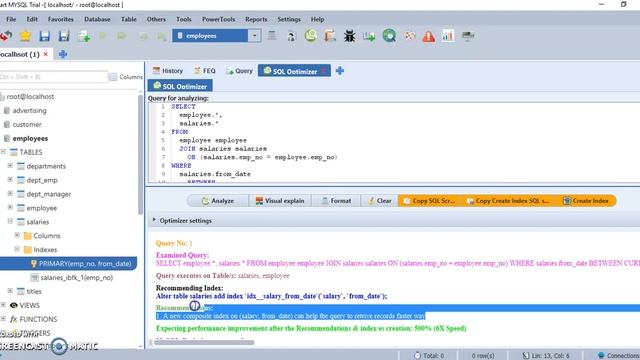This screenshot has width=640, height=360.
Task: Click the green SQL optimizer toolbar icon
Action: pyautogui.click(x=311, y=36)
